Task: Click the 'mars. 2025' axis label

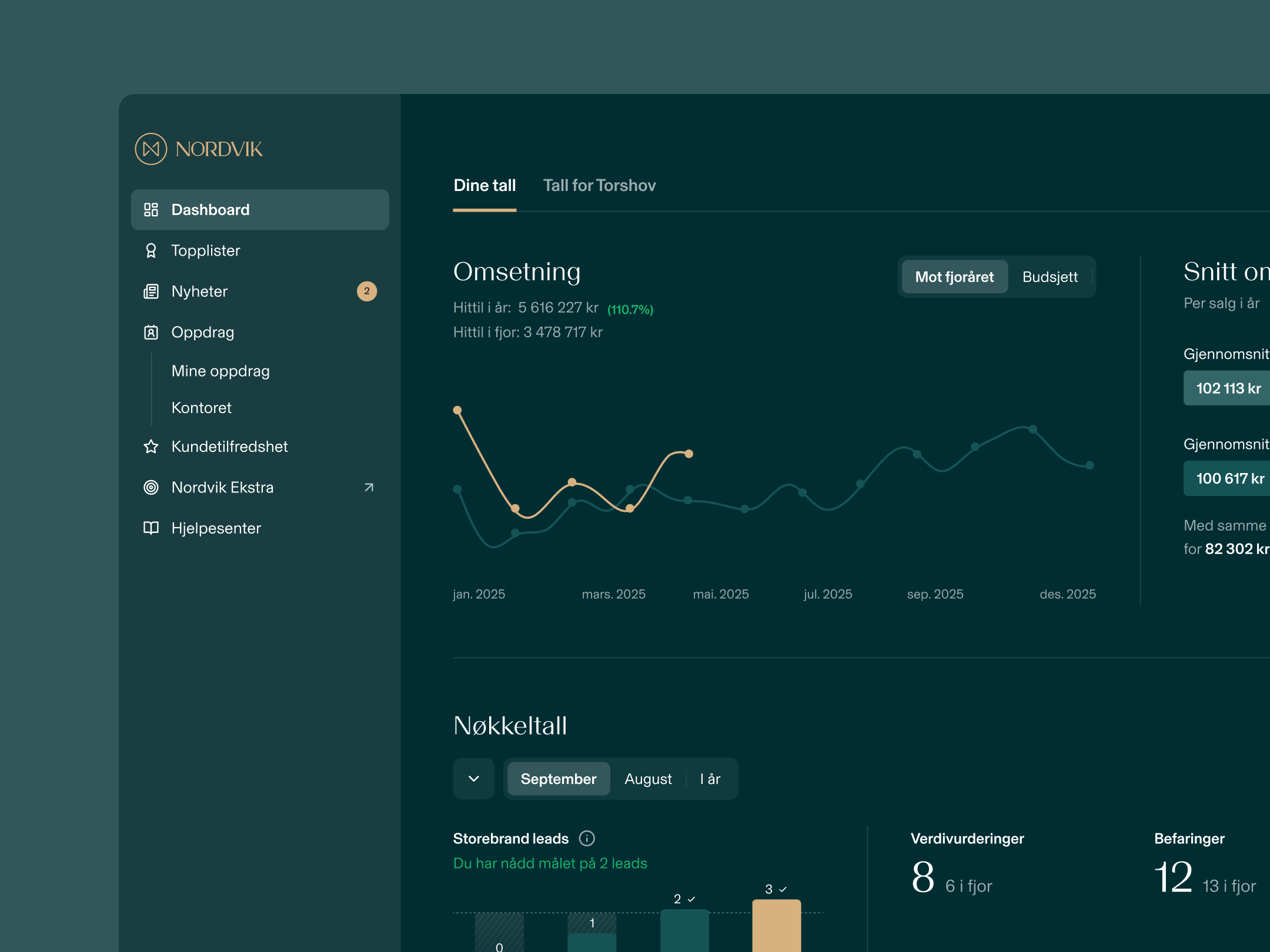Action: (614, 594)
